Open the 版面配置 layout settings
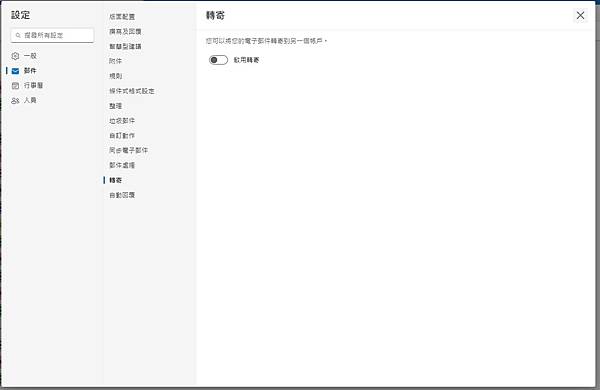The height and width of the screenshot is (390, 600). (x=122, y=17)
